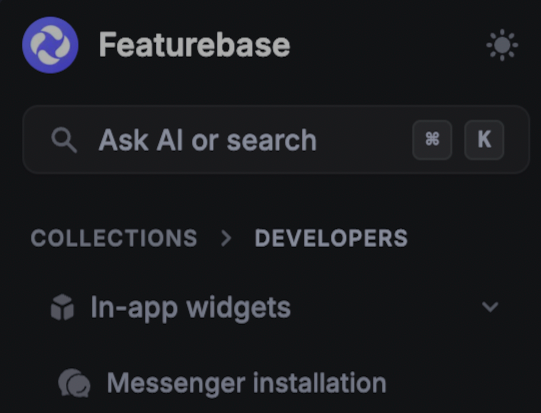Open the Featurebase home title link
The width and height of the screenshot is (541, 413).
tap(194, 45)
